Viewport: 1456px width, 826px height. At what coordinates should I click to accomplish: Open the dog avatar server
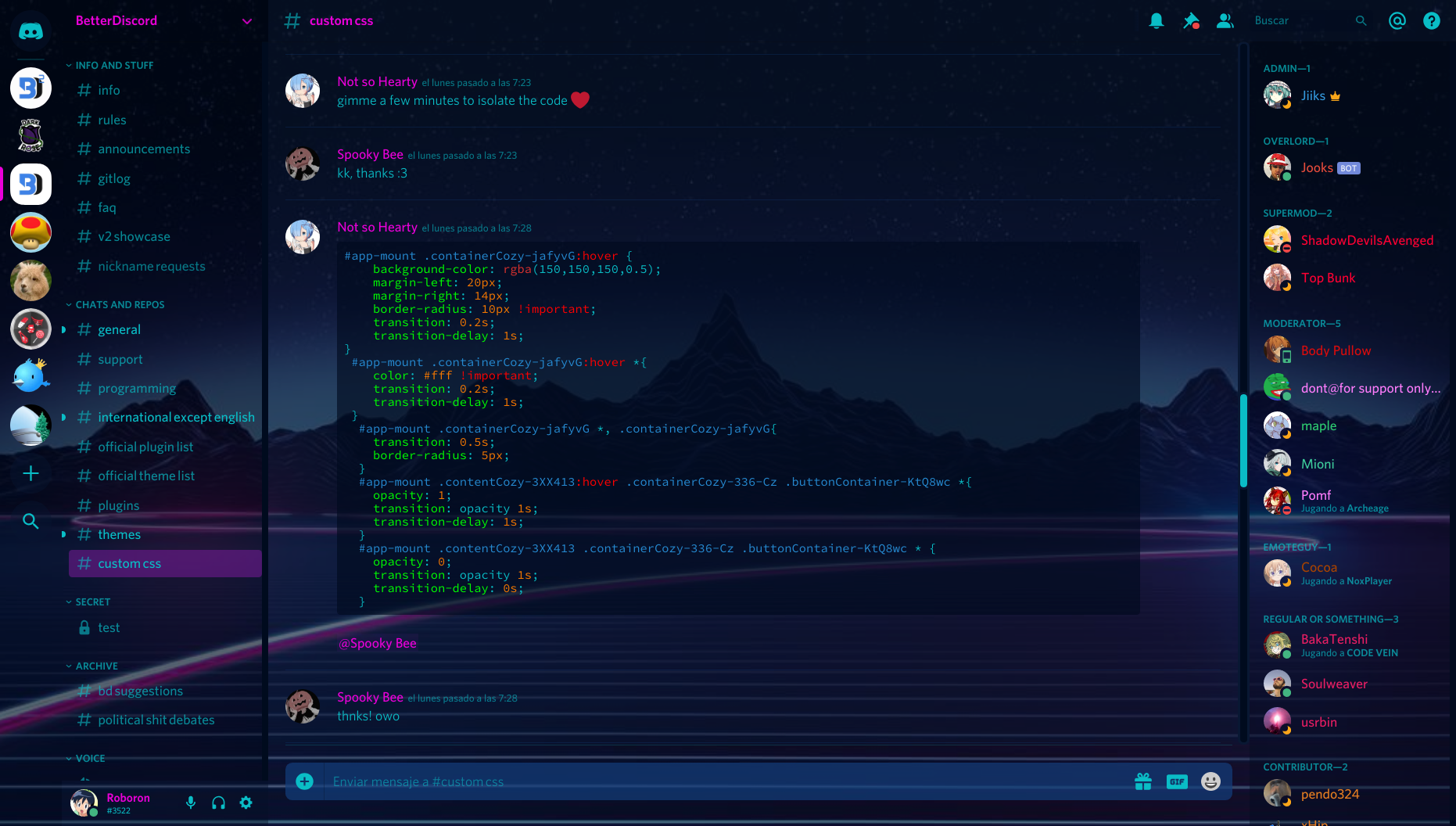point(30,281)
